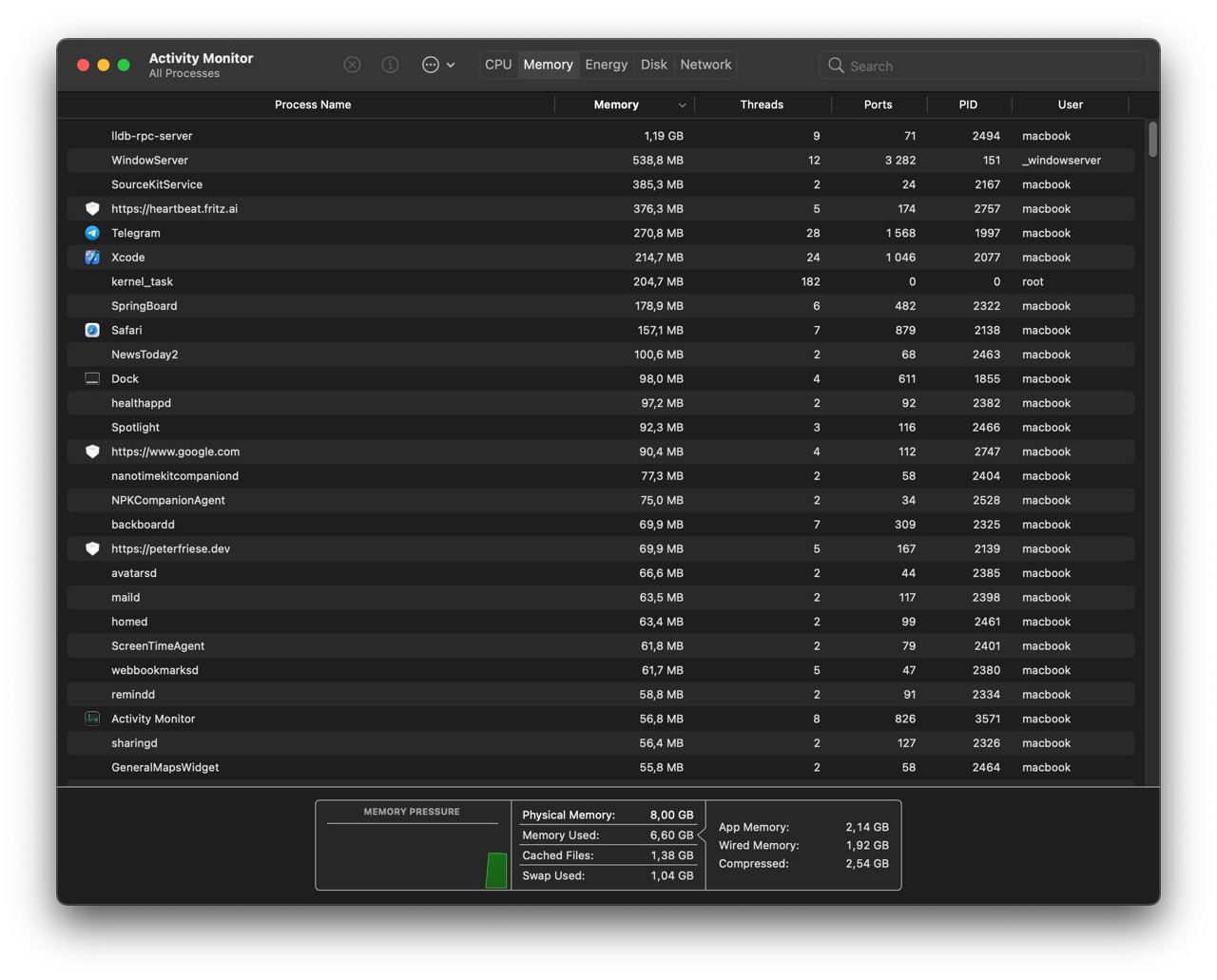Click the Xcode app icon
1217x980 pixels.
pyautogui.click(x=92, y=258)
